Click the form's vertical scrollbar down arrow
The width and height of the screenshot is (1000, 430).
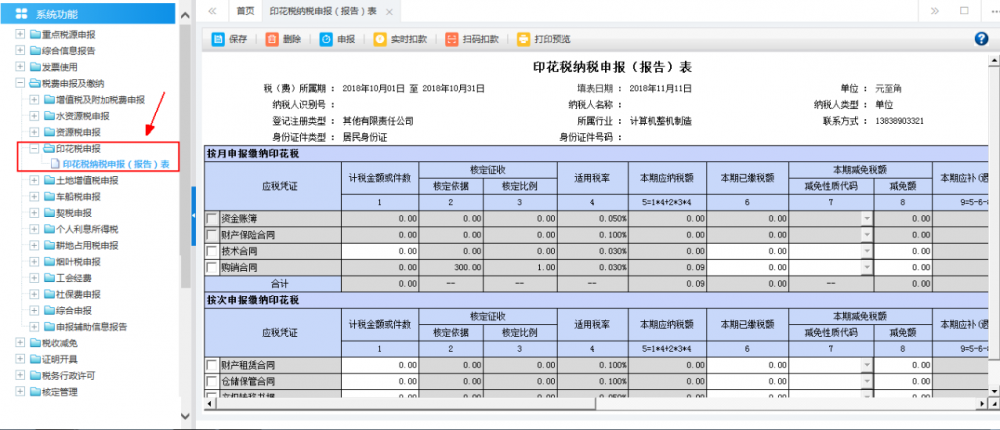993,390
